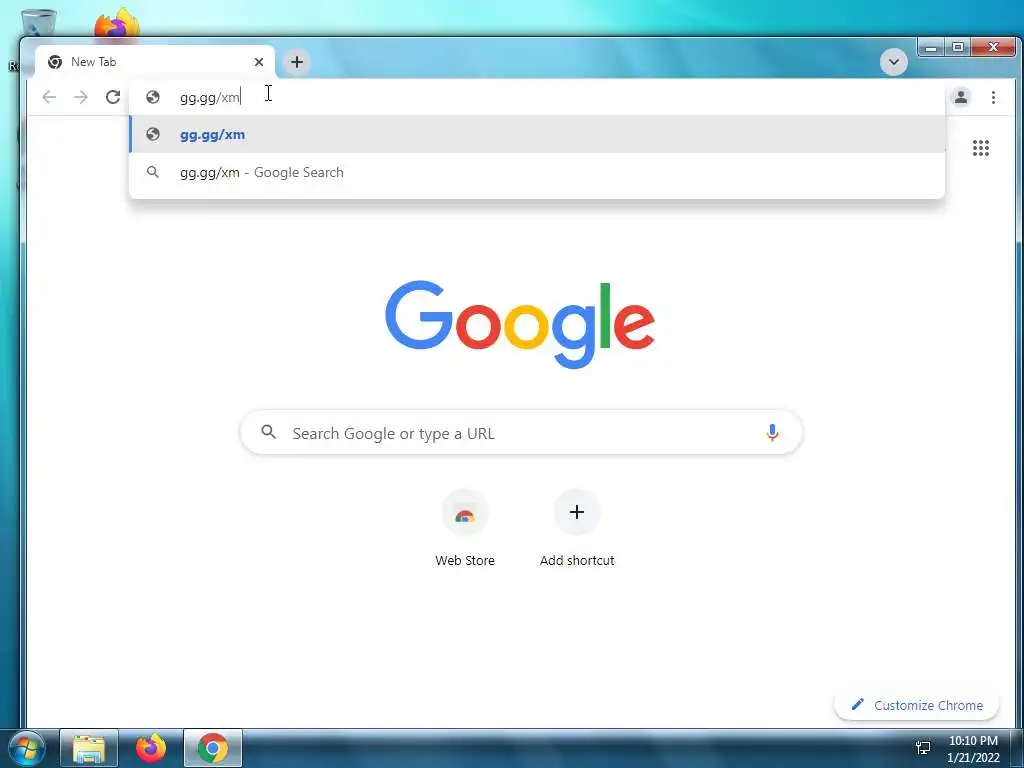Minimize the Chrome window
1024x768 pixels.
pos(932,48)
